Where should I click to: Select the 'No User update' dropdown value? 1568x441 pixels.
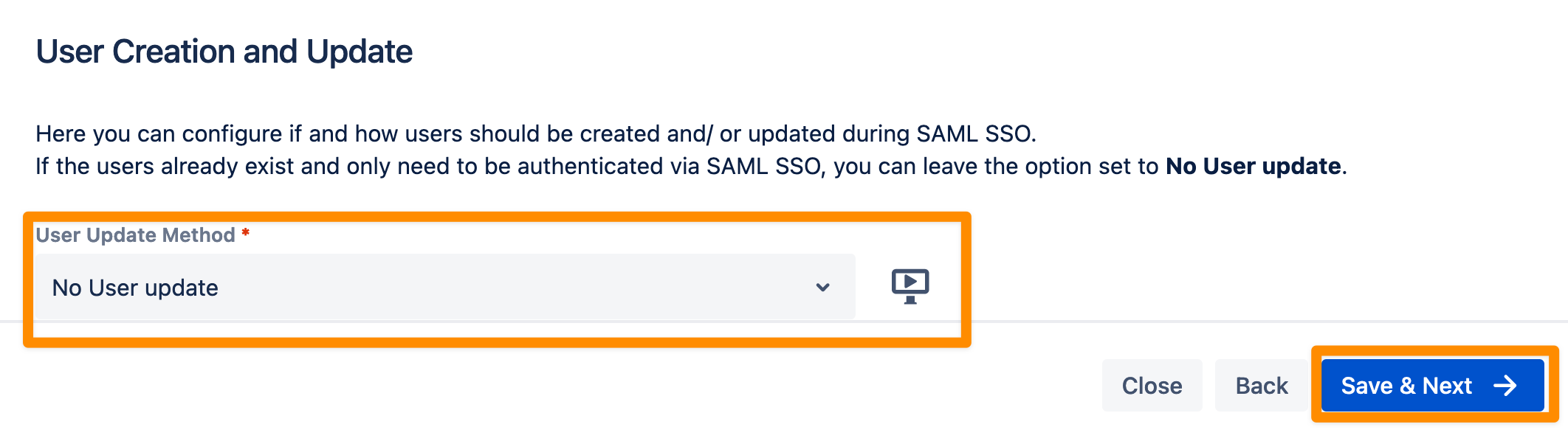click(x=135, y=288)
